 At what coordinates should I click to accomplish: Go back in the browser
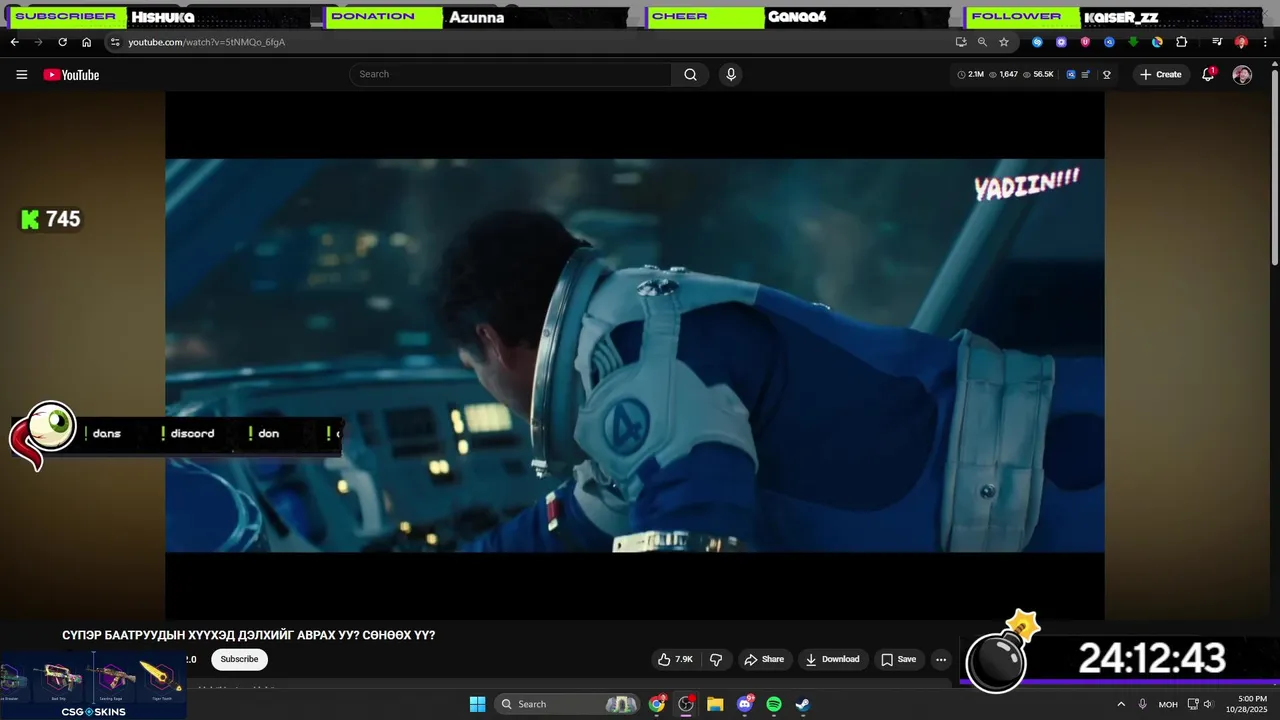(14, 42)
